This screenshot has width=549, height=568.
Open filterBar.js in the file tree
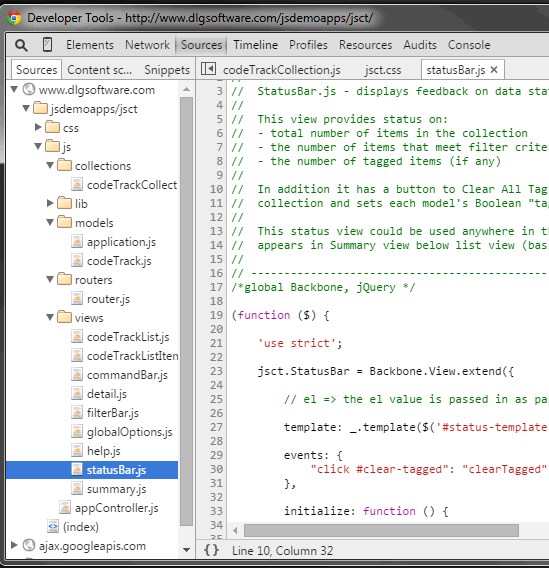113,413
